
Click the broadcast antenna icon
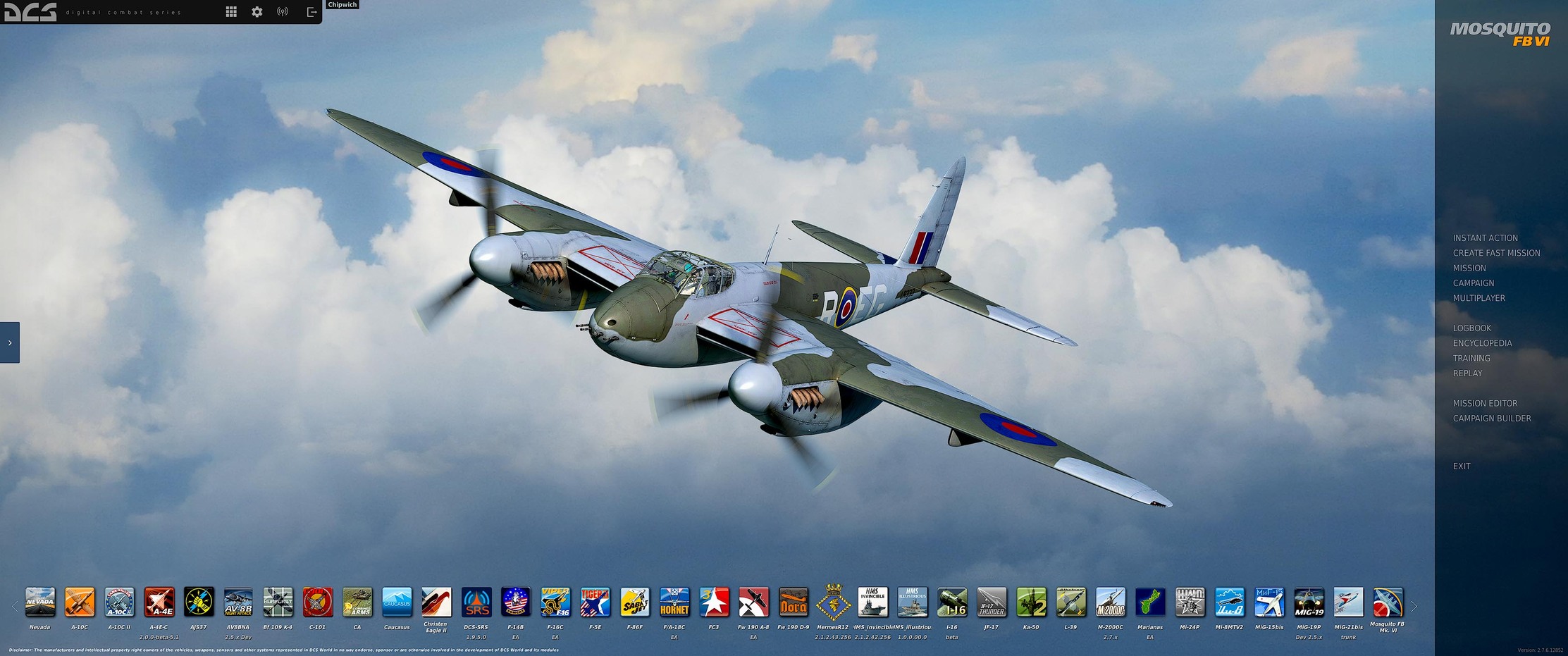coord(283,12)
